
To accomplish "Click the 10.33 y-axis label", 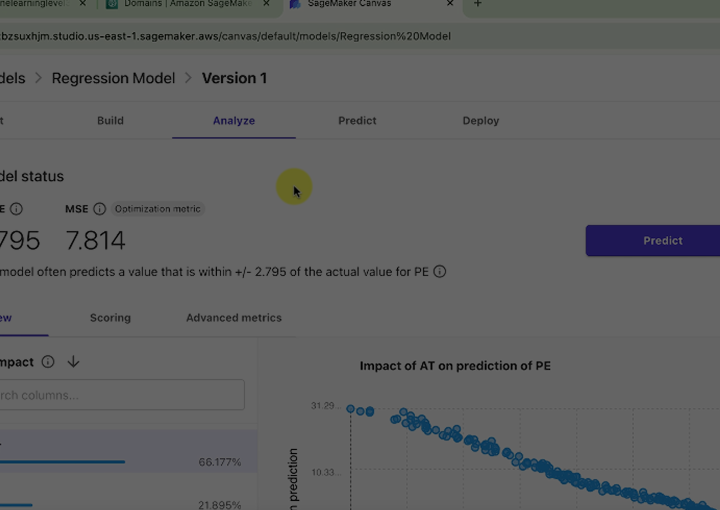I will 326,472.
